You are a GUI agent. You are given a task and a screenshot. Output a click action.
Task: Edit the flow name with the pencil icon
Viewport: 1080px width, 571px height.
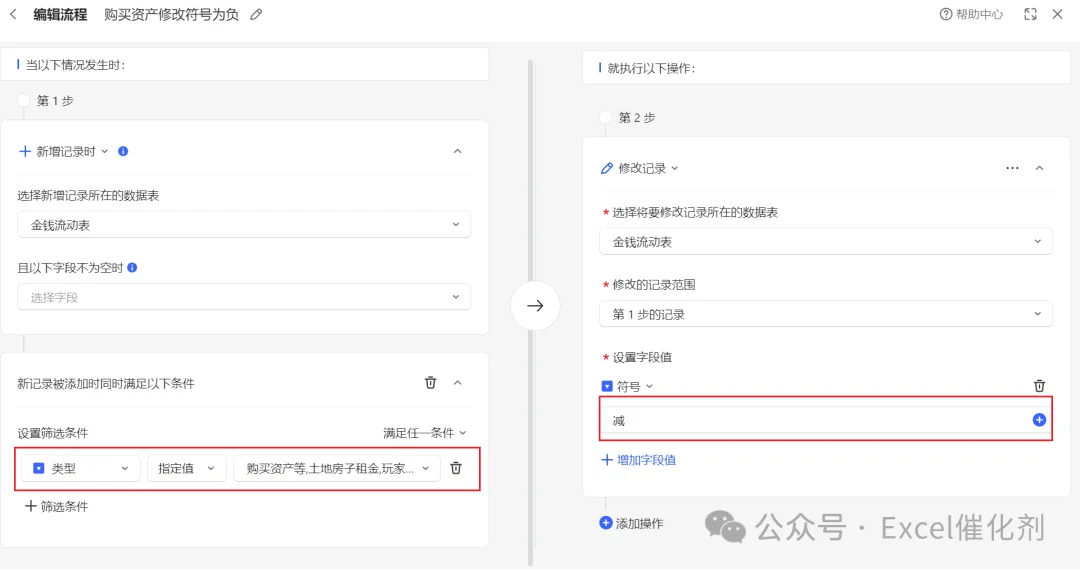point(256,14)
